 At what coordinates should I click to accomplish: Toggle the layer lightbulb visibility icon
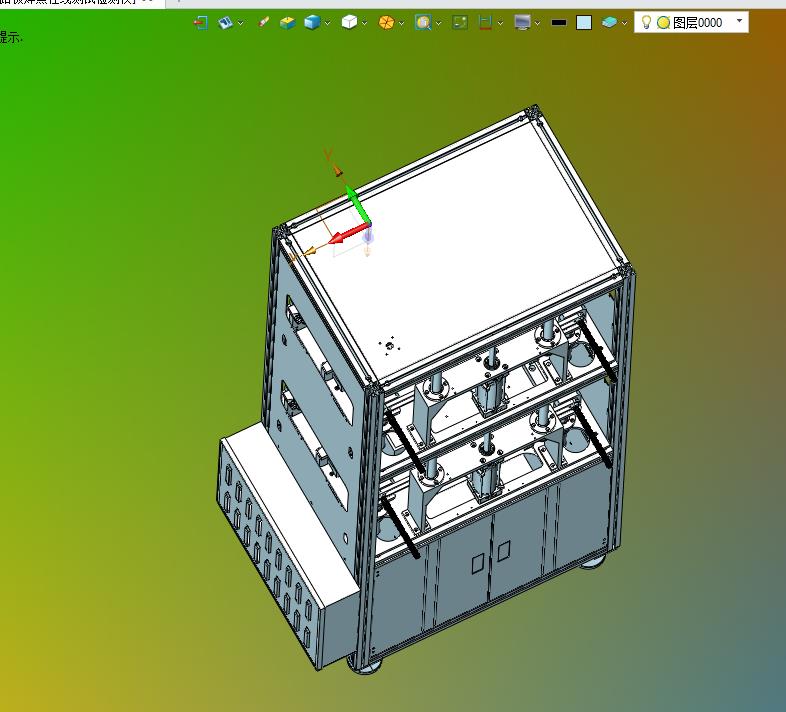pos(646,22)
